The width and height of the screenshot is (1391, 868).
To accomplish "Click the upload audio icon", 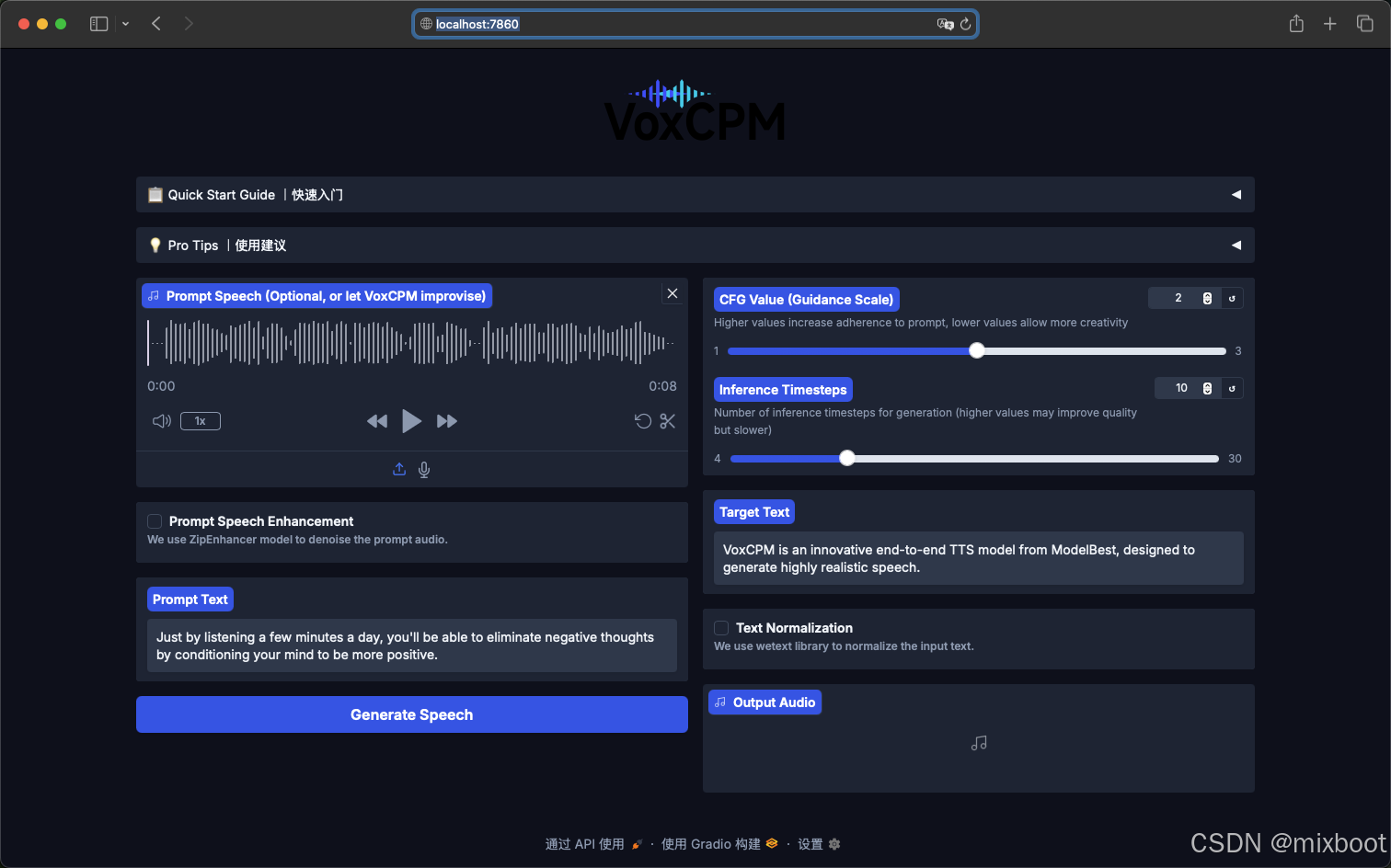I will 399,469.
